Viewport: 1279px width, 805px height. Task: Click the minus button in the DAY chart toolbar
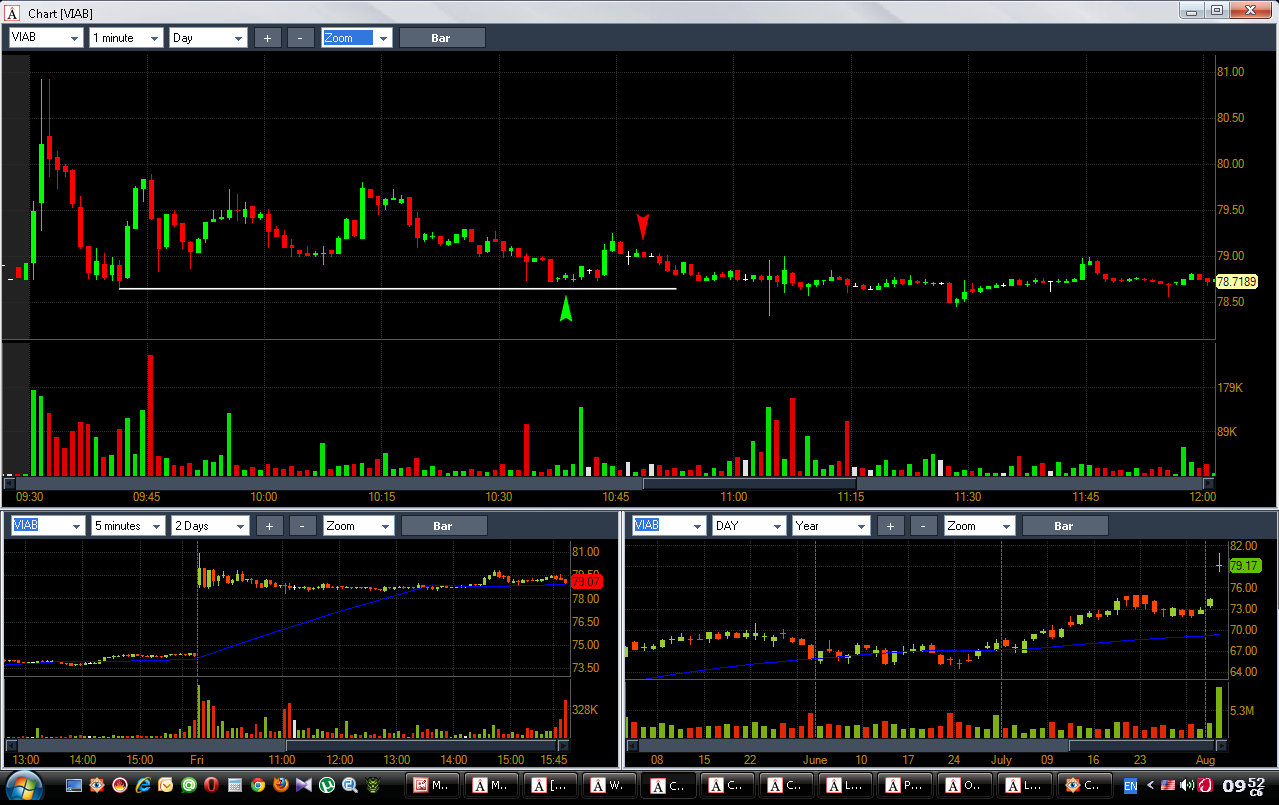[923, 526]
